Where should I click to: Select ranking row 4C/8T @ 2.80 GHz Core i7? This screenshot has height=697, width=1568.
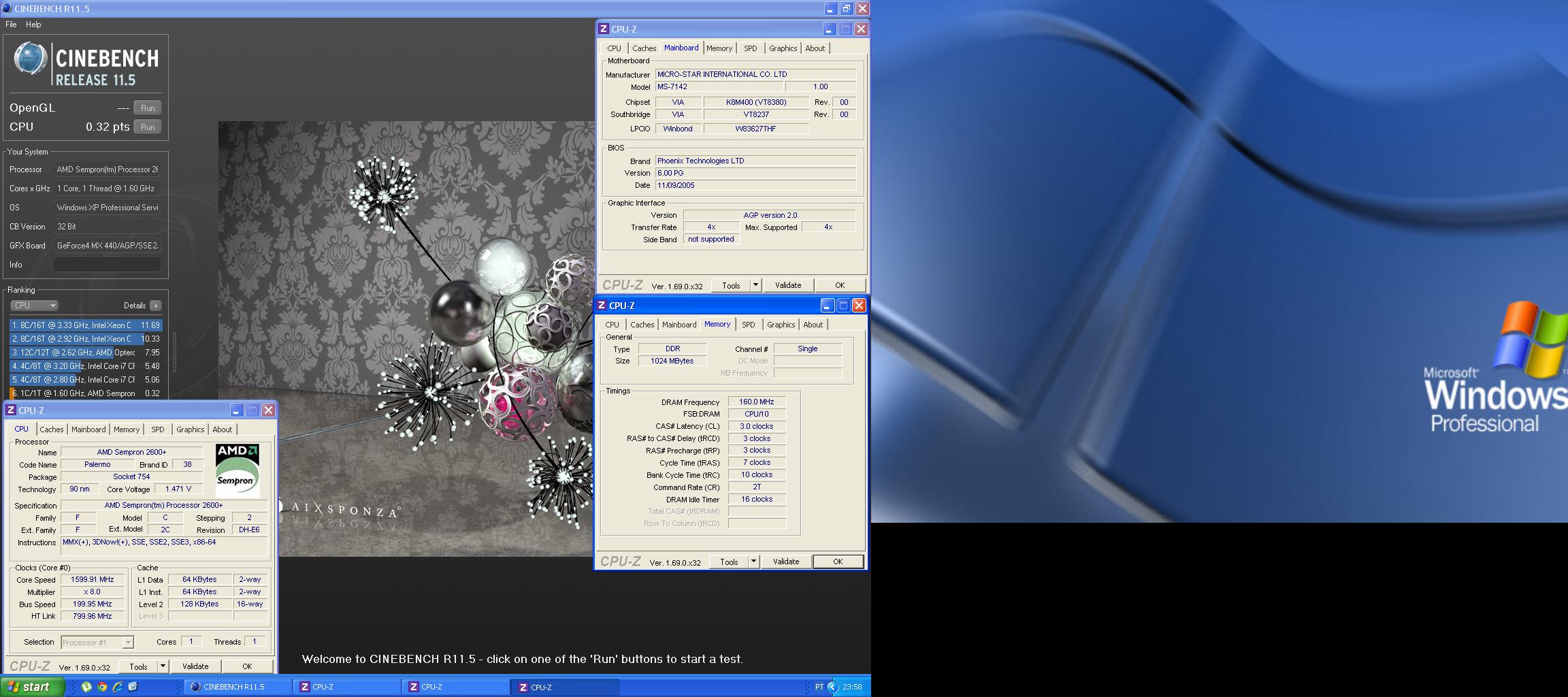click(x=86, y=380)
